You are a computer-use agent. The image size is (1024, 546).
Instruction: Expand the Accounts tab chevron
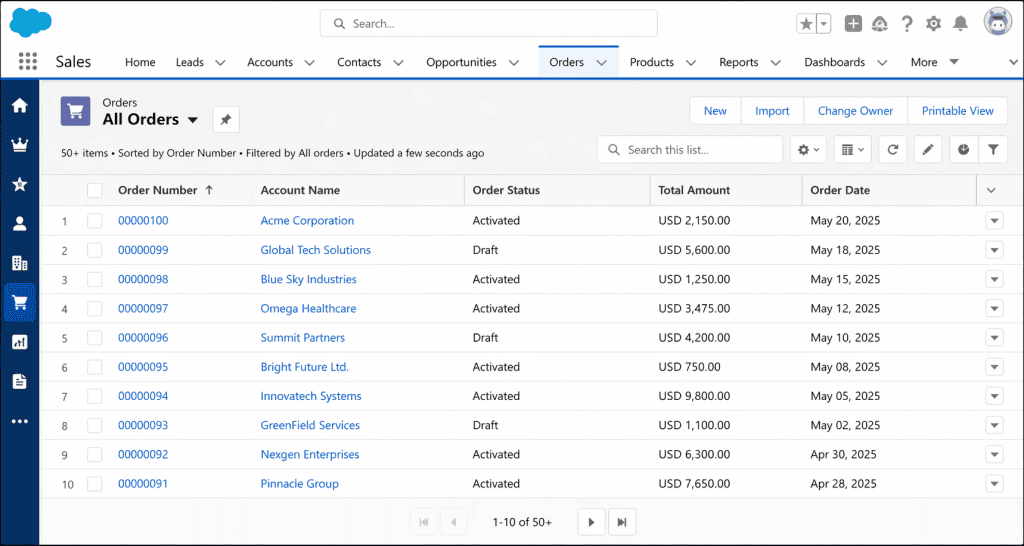310,63
